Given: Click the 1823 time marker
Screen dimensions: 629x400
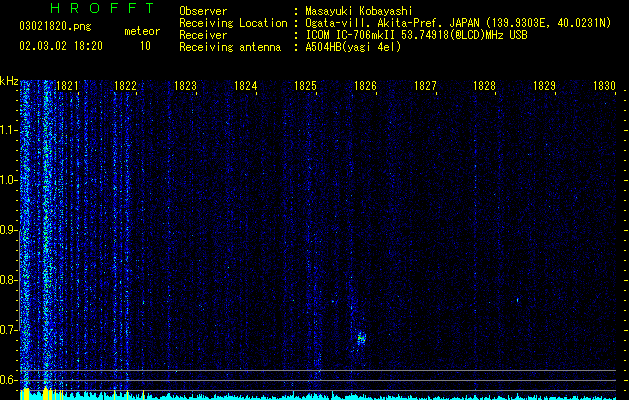Looking at the screenshot, I should pyautogui.click(x=185, y=85).
